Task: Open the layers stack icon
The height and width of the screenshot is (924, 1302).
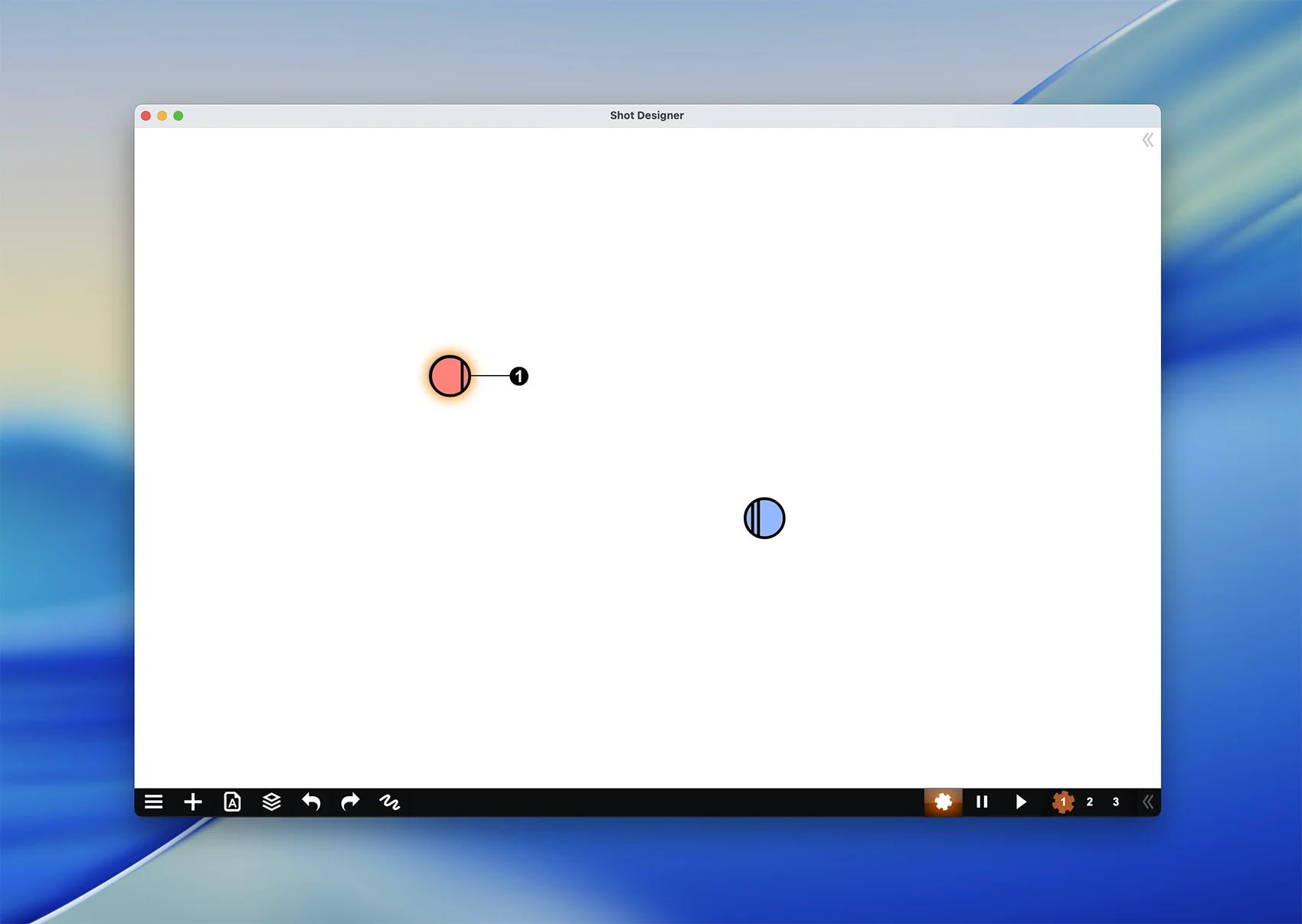Action: [271, 802]
